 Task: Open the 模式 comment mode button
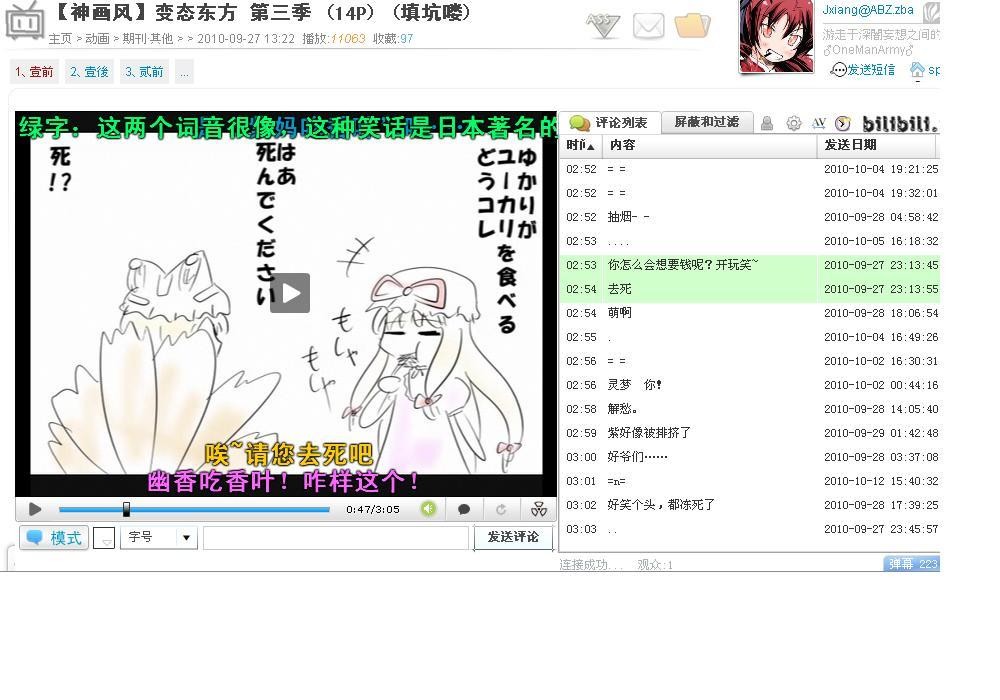click(54, 537)
